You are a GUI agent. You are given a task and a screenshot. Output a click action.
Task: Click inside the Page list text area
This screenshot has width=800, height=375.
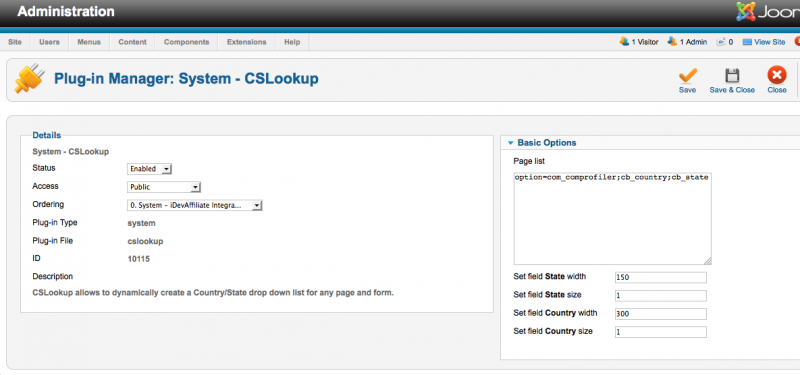(612, 218)
